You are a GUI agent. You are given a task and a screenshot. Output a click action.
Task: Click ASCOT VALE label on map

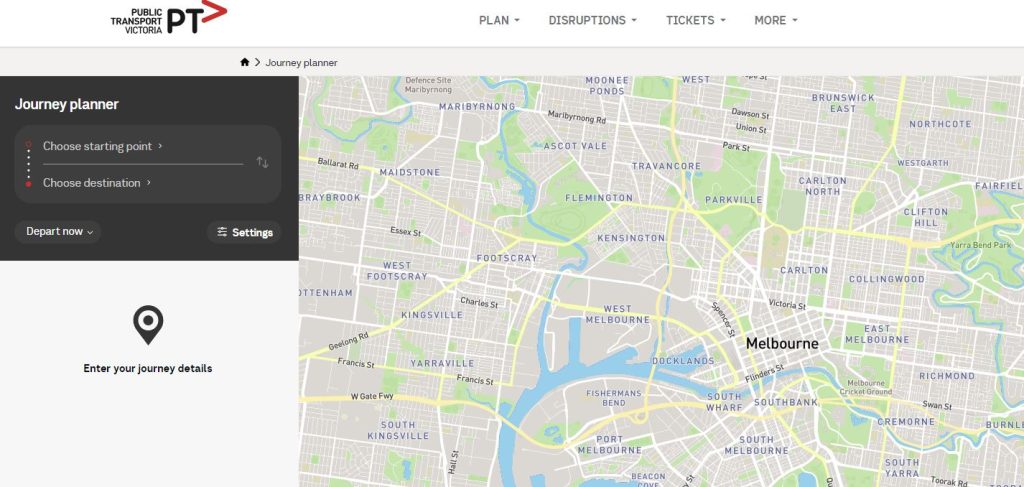coord(575,146)
